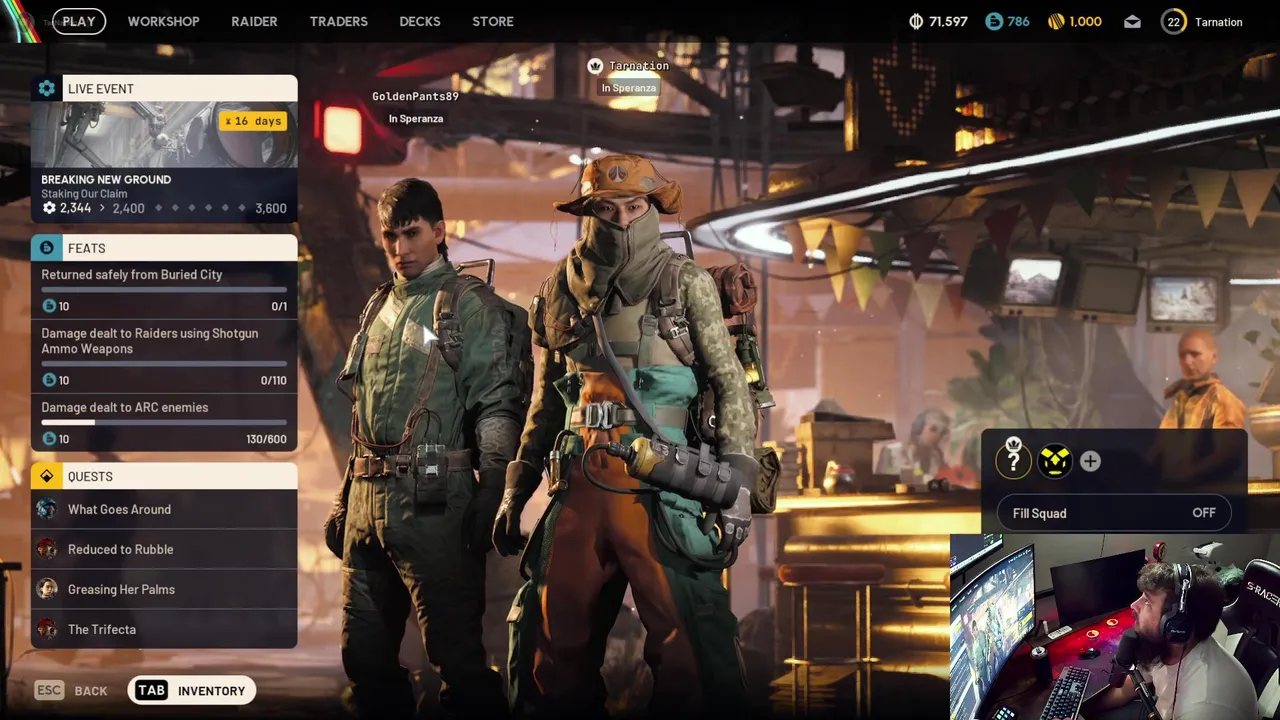Open the RAIDER tab
The height and width of the screenshot is (720, 1280).
point(254,21)
